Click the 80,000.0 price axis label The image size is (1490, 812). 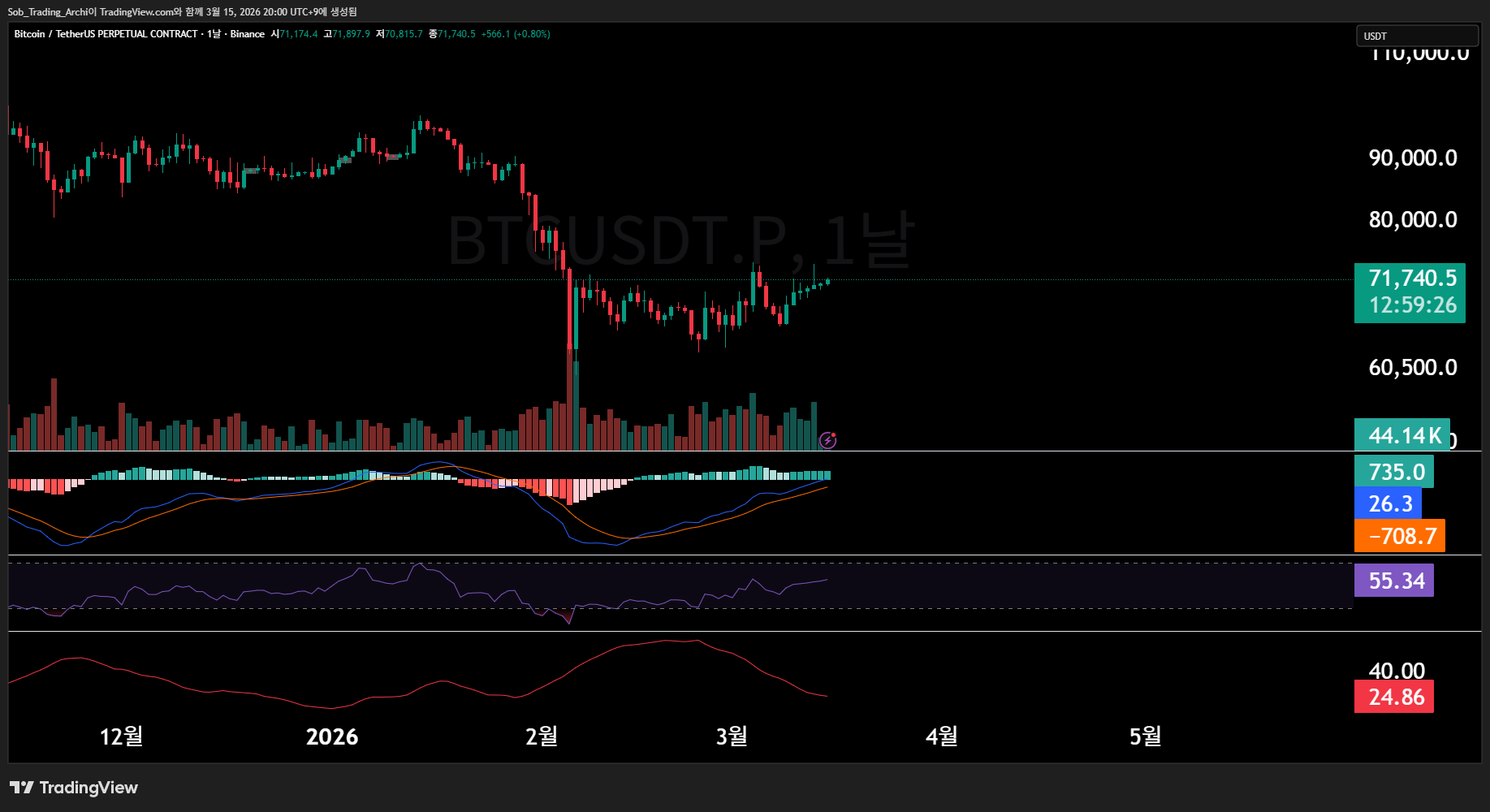1413,219
